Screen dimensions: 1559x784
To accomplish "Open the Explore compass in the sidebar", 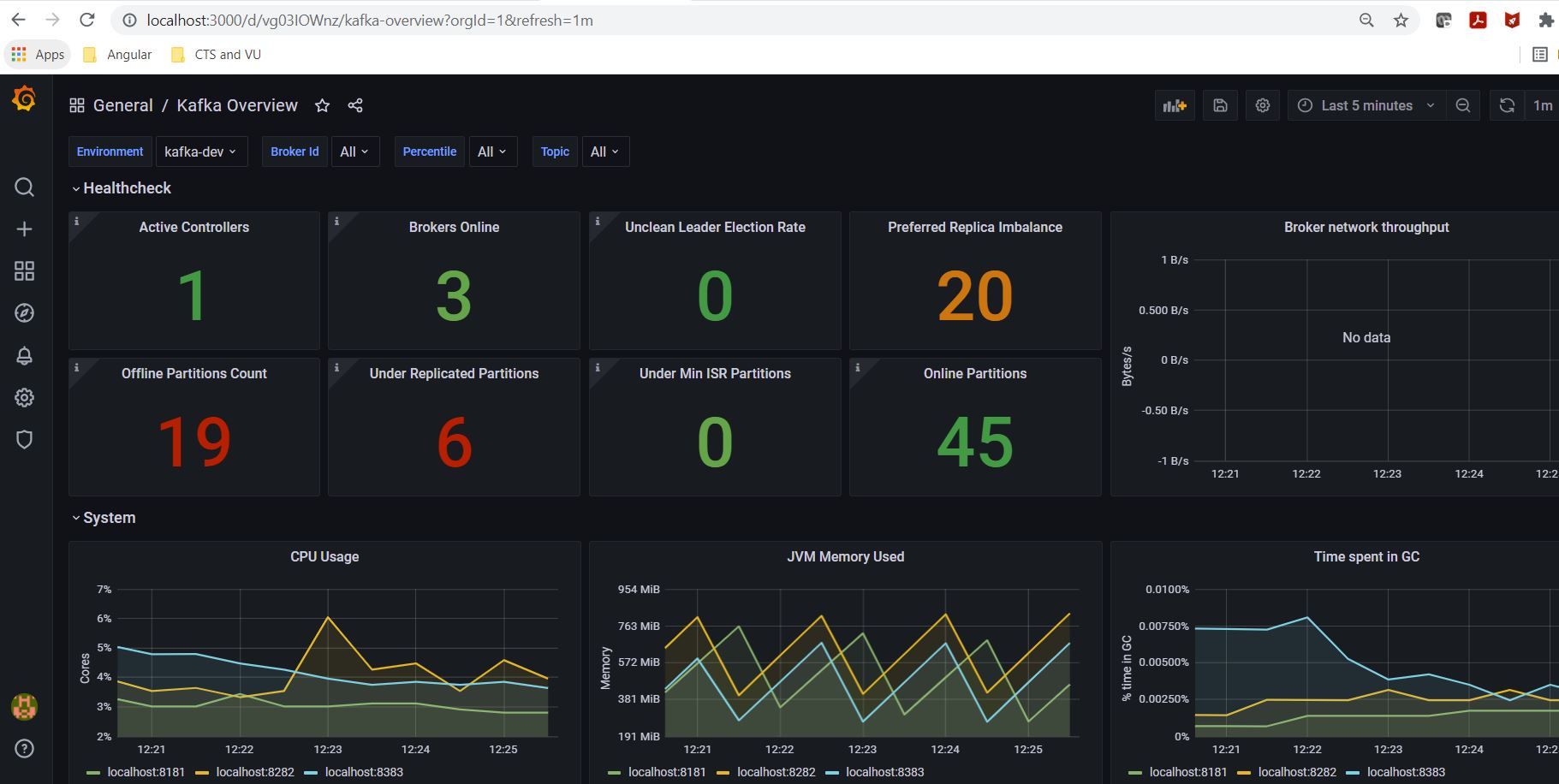I will tap(24, 312).
